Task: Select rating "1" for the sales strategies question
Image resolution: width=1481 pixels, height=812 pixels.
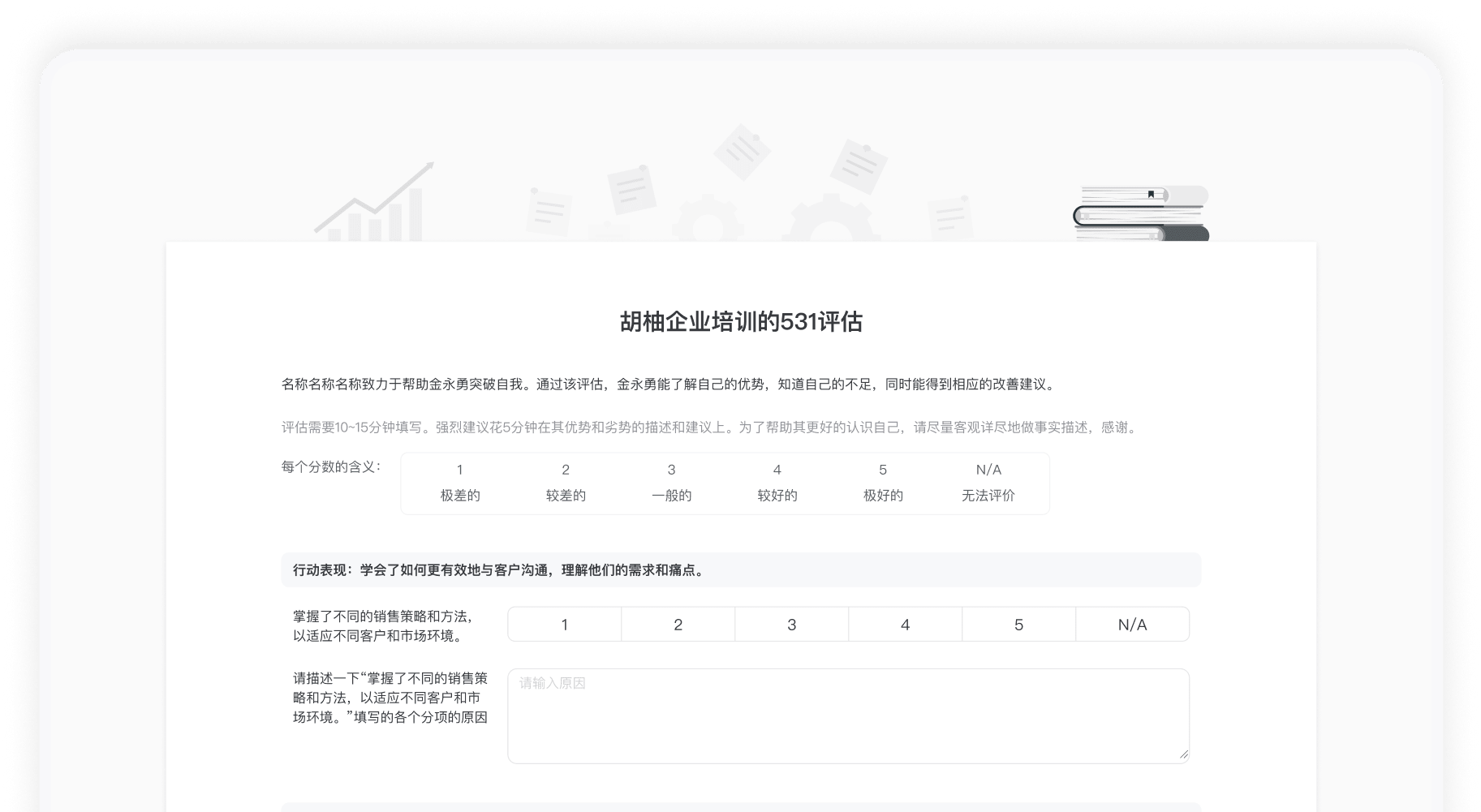Action: coord(563,624)
